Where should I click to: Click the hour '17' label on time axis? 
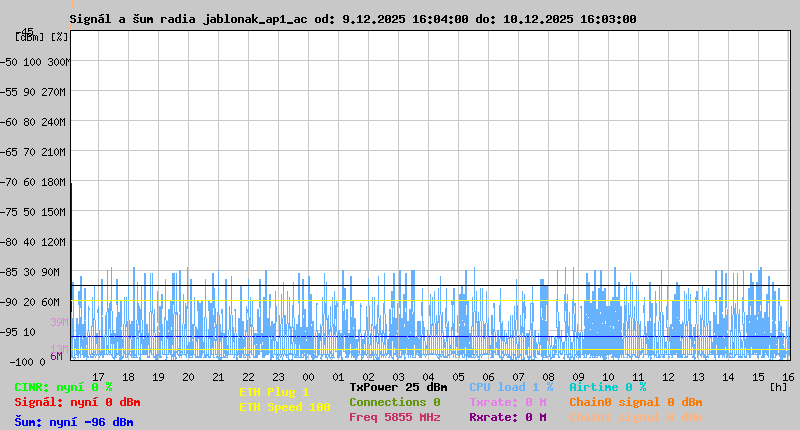click(x=98, y=377)
